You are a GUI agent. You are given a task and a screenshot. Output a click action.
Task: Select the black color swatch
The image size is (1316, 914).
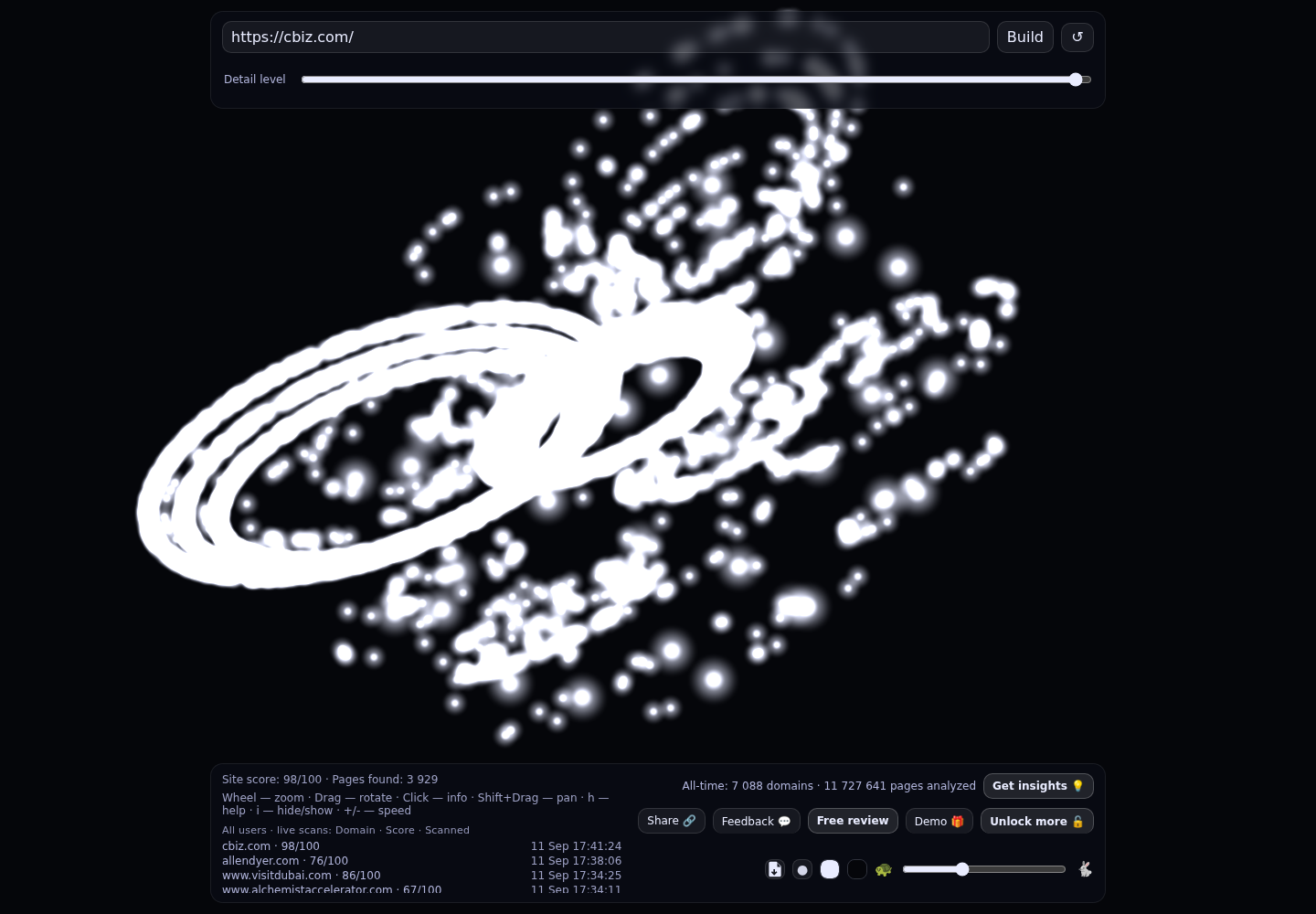point(857,869)
